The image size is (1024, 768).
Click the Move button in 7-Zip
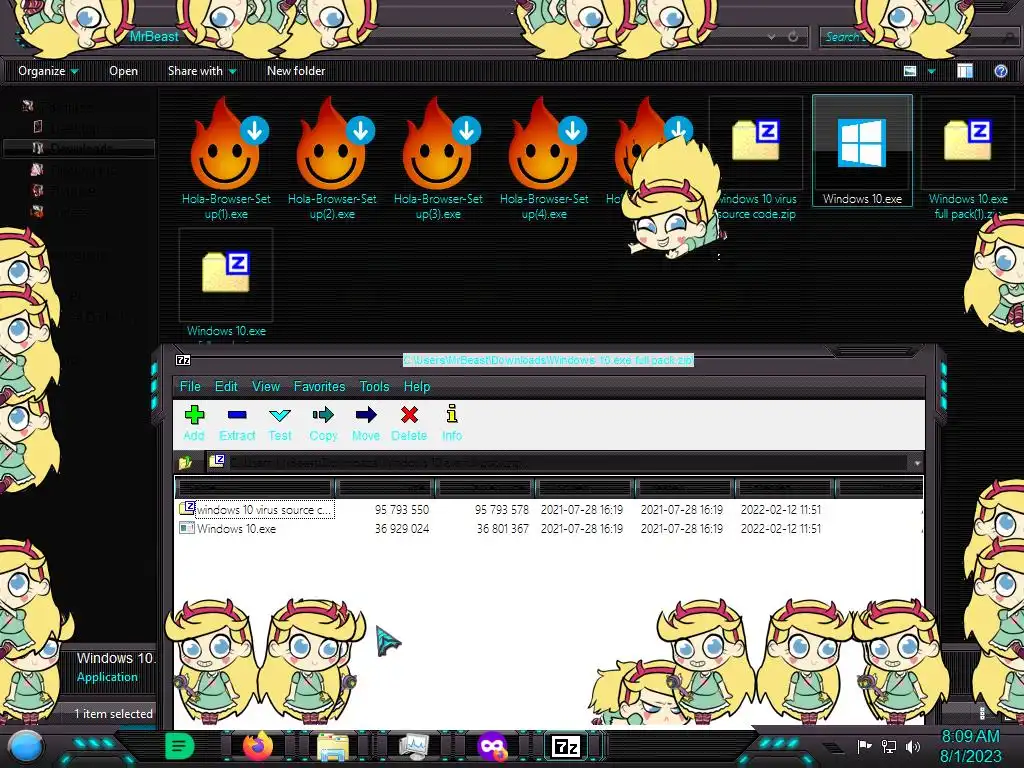coord(366,423)
